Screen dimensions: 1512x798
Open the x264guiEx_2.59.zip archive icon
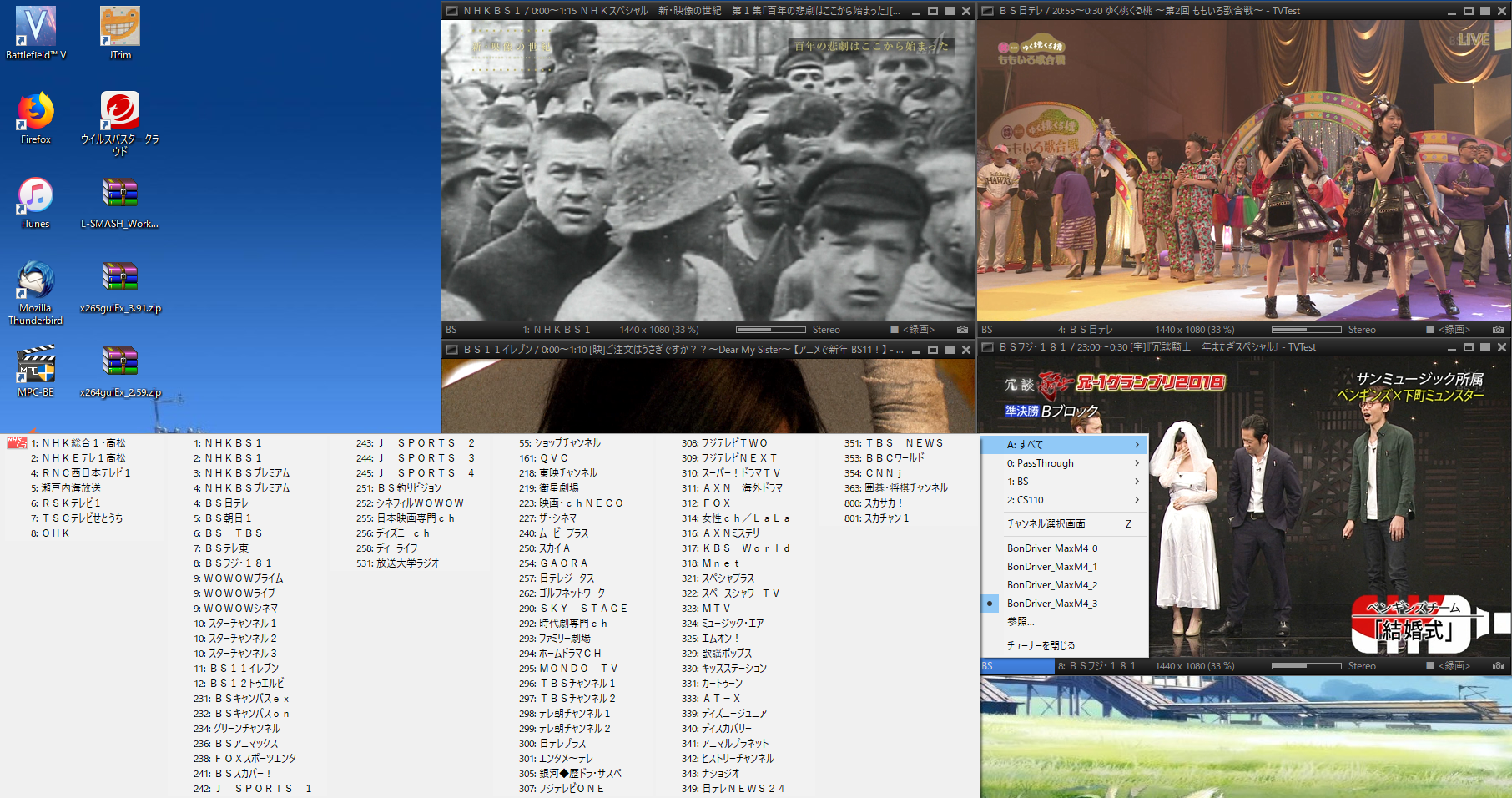click(x=120, y=371)
